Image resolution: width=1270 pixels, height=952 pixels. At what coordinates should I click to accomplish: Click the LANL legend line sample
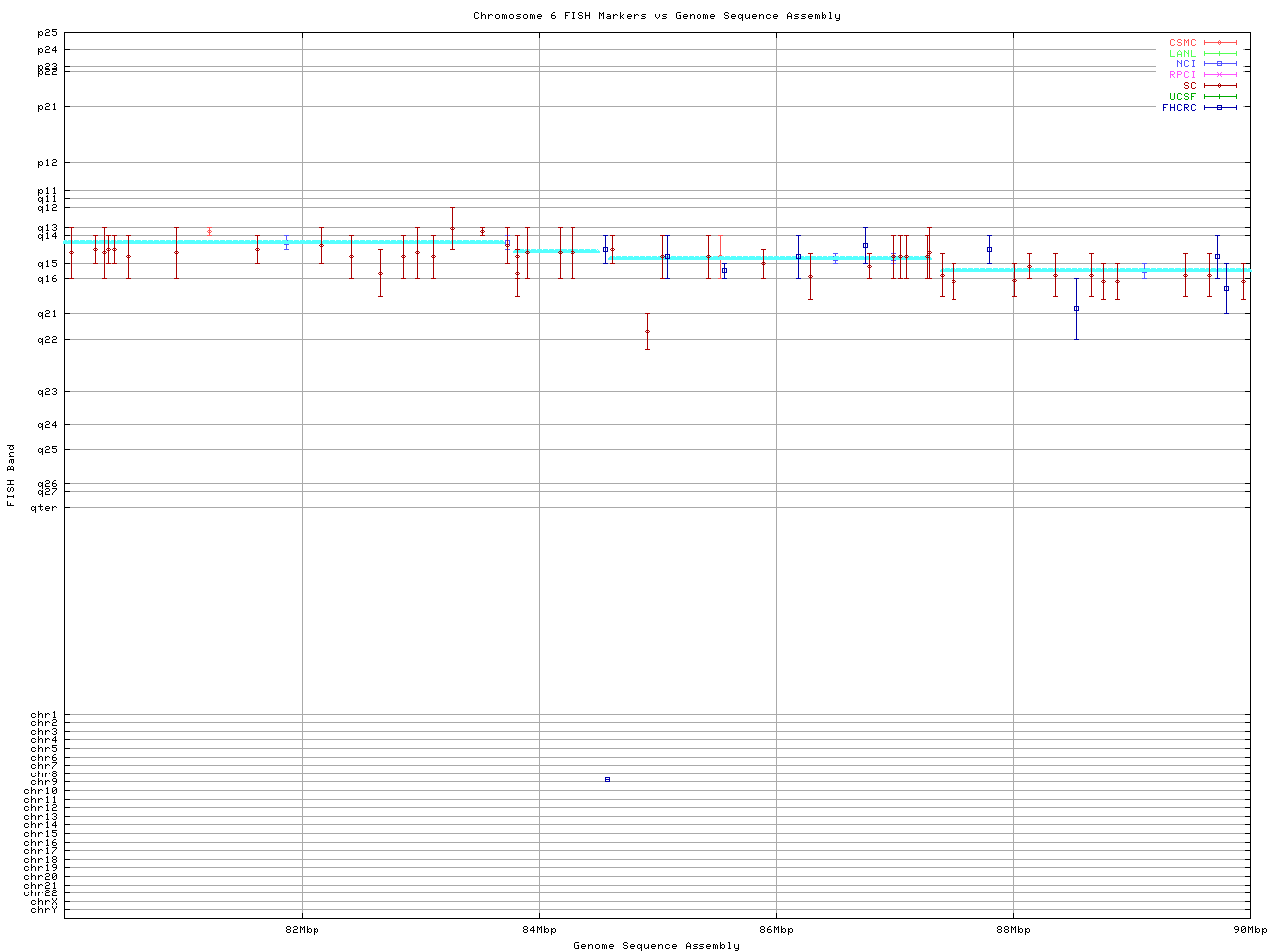1219,54
